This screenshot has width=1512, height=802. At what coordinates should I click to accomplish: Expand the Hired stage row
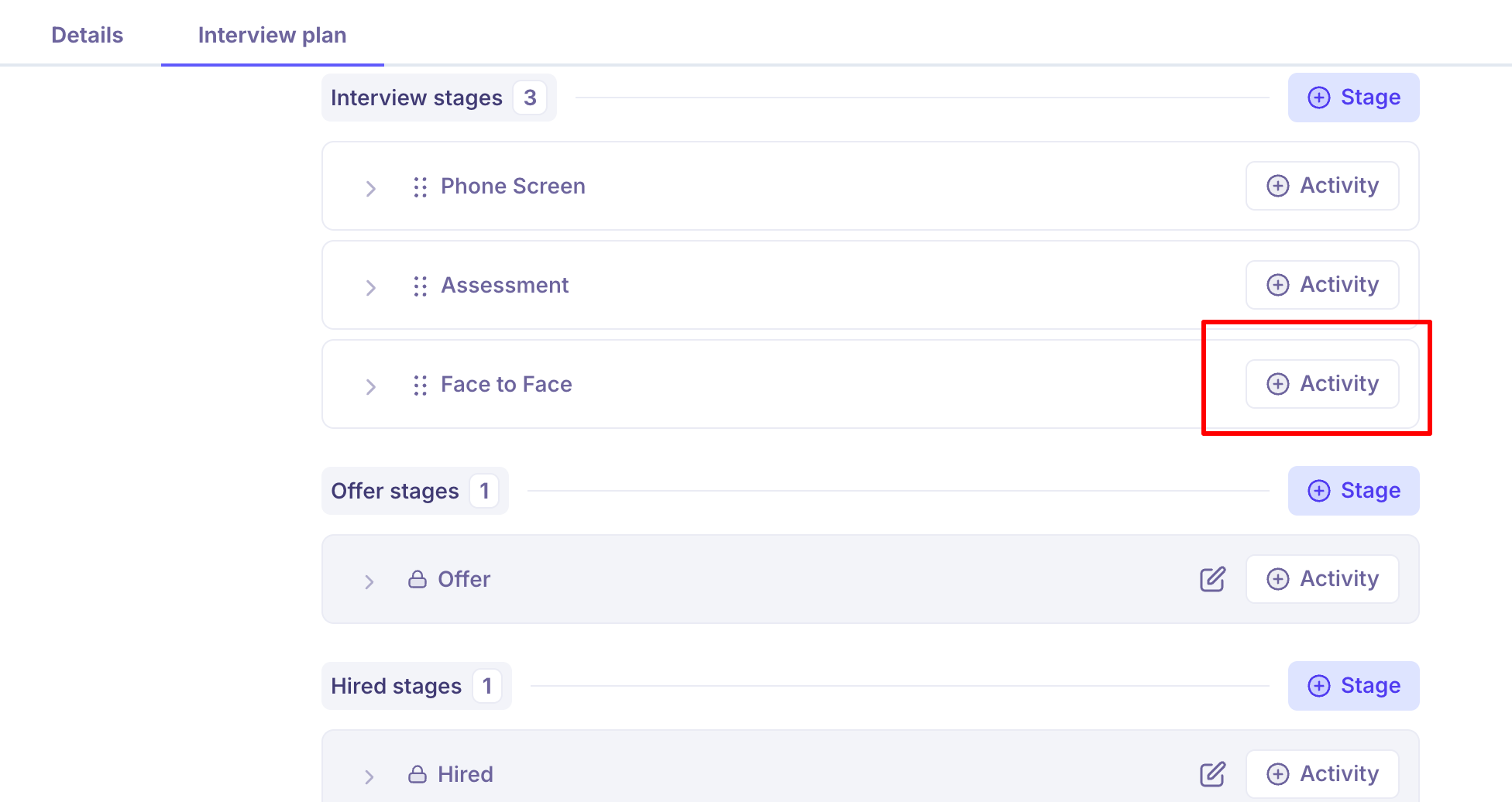coord(369,776)
